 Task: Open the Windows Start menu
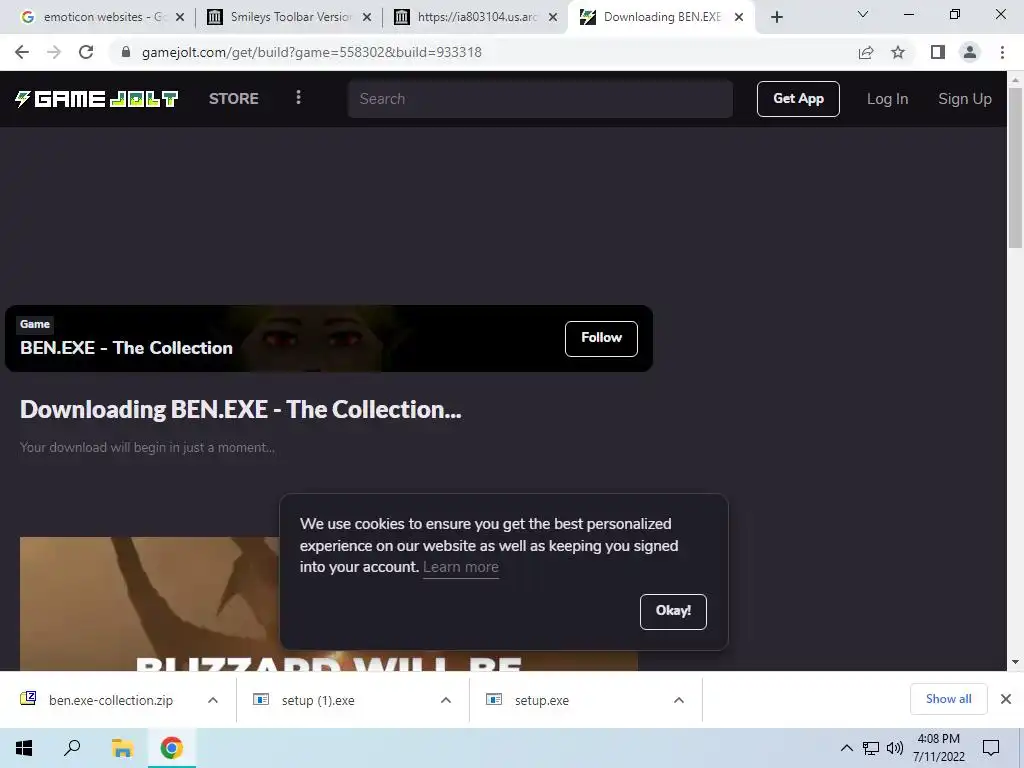tap(24, 748)
